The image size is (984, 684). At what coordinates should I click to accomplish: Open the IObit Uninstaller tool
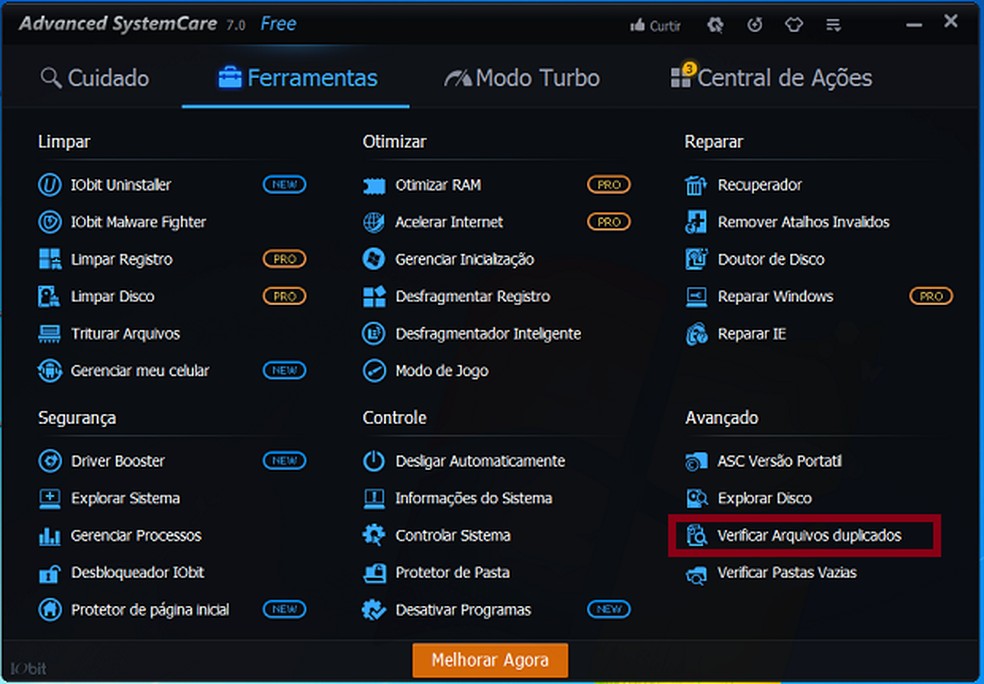click(x=120, y=185)
